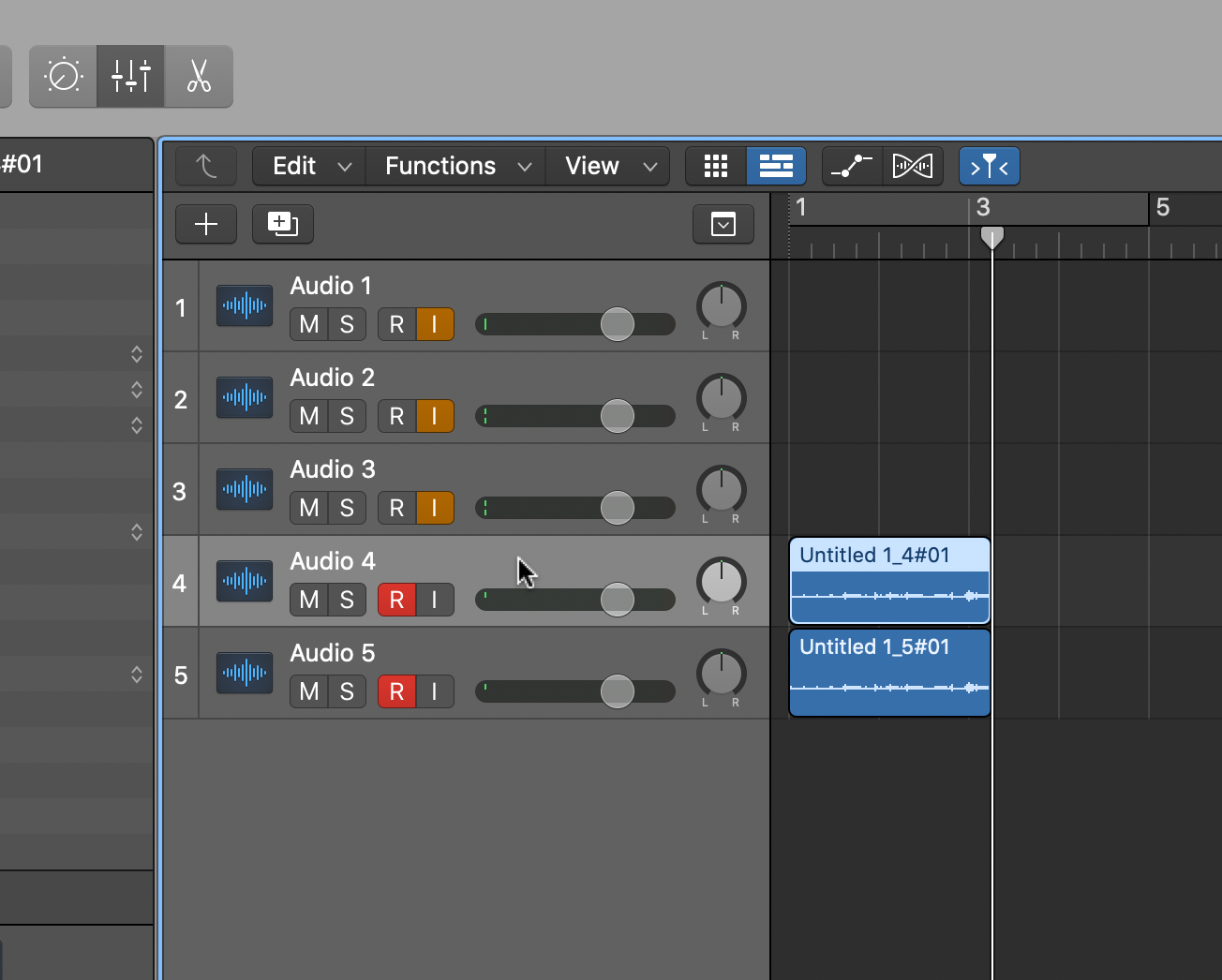The height and width of the screenshot is (980, 1222).
Task: Solo the Audio 2 track
Action: click(347, 416)
